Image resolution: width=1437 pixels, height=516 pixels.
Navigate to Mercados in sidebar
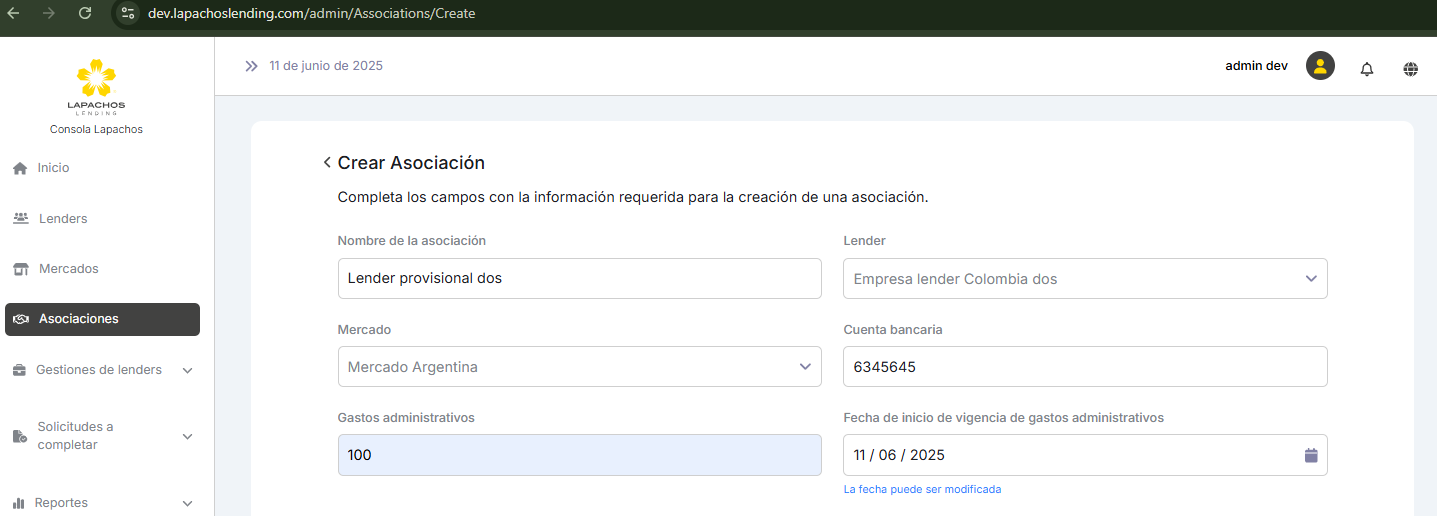tap(68, 269)
